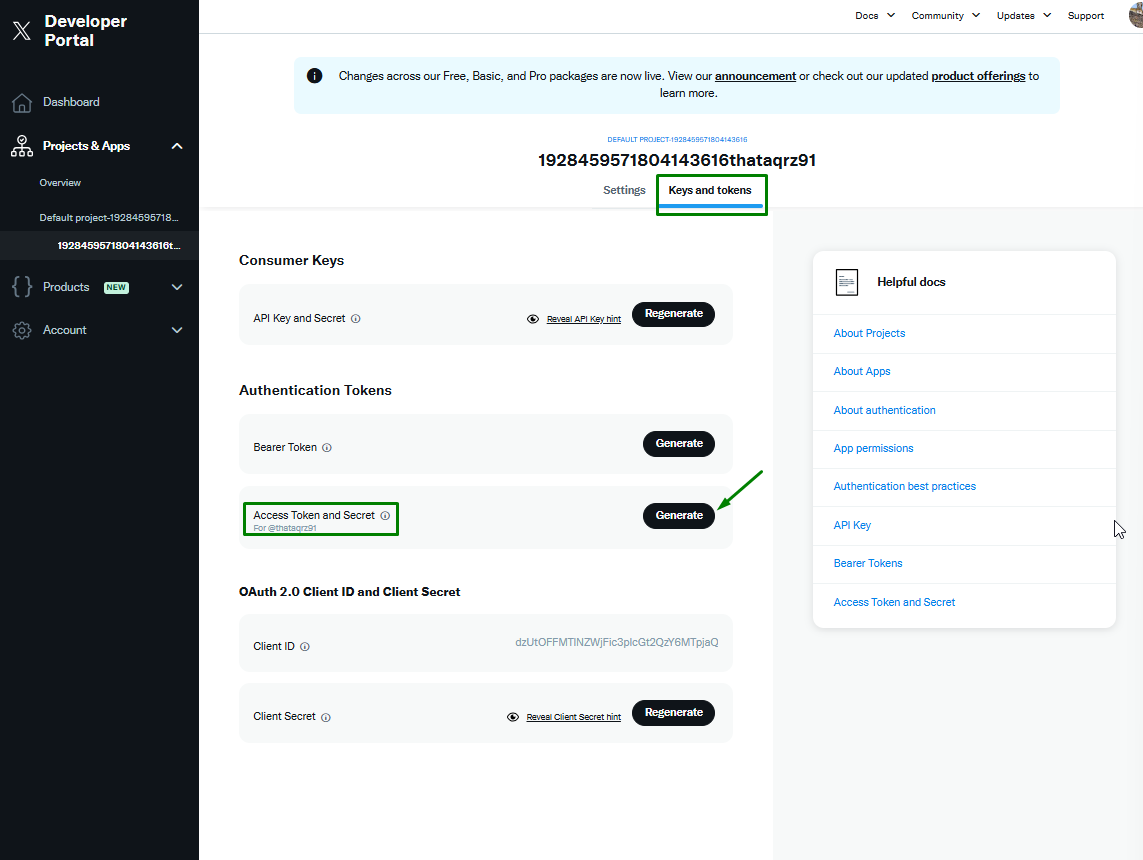Open Access Token and Secret help doc
This screenshot has width=1143, height=860.
(894, 602)
